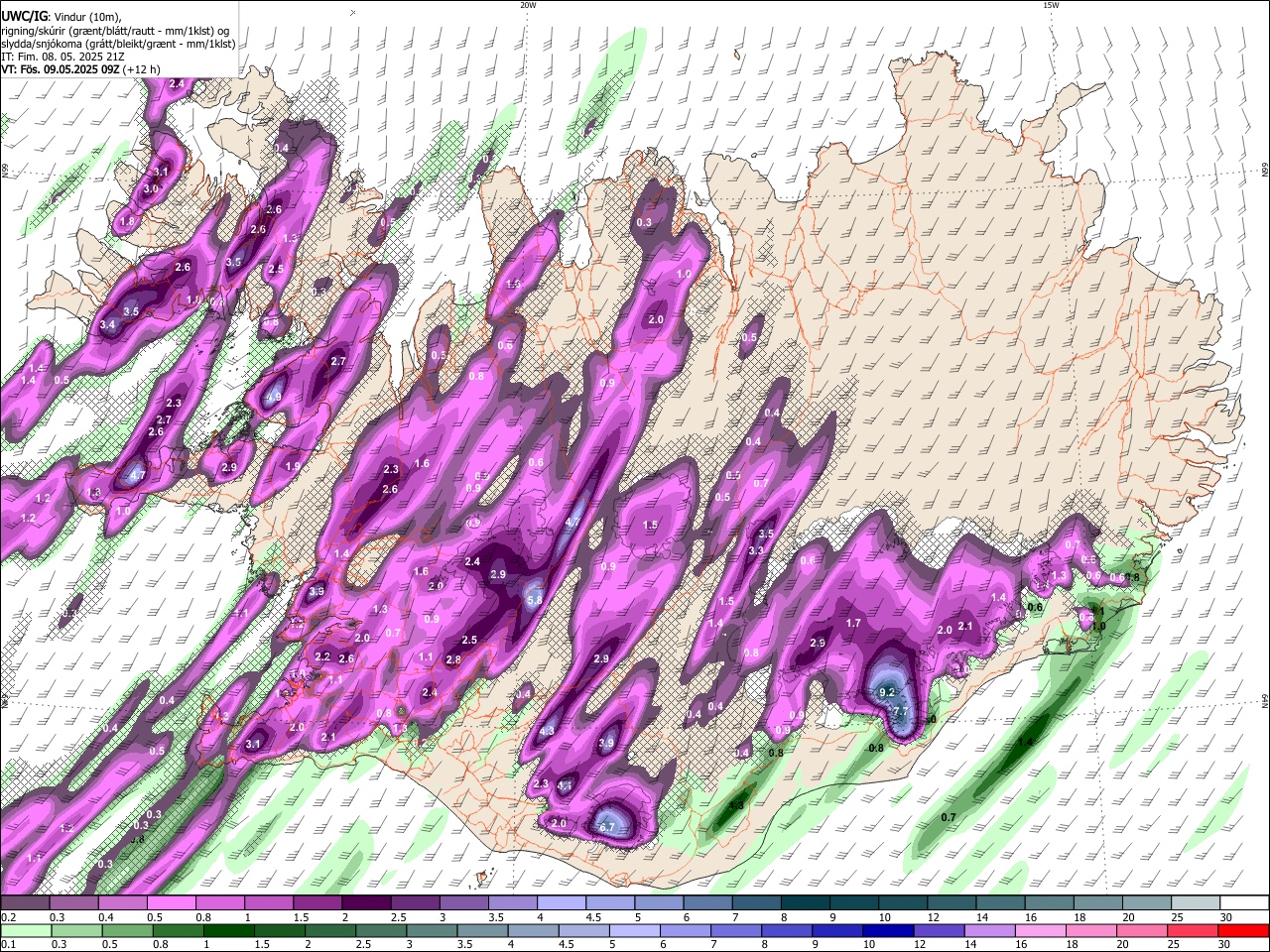Screen dimensions: 1270x952
Task: Click the 3.0 value on the map
Action: 151,188
